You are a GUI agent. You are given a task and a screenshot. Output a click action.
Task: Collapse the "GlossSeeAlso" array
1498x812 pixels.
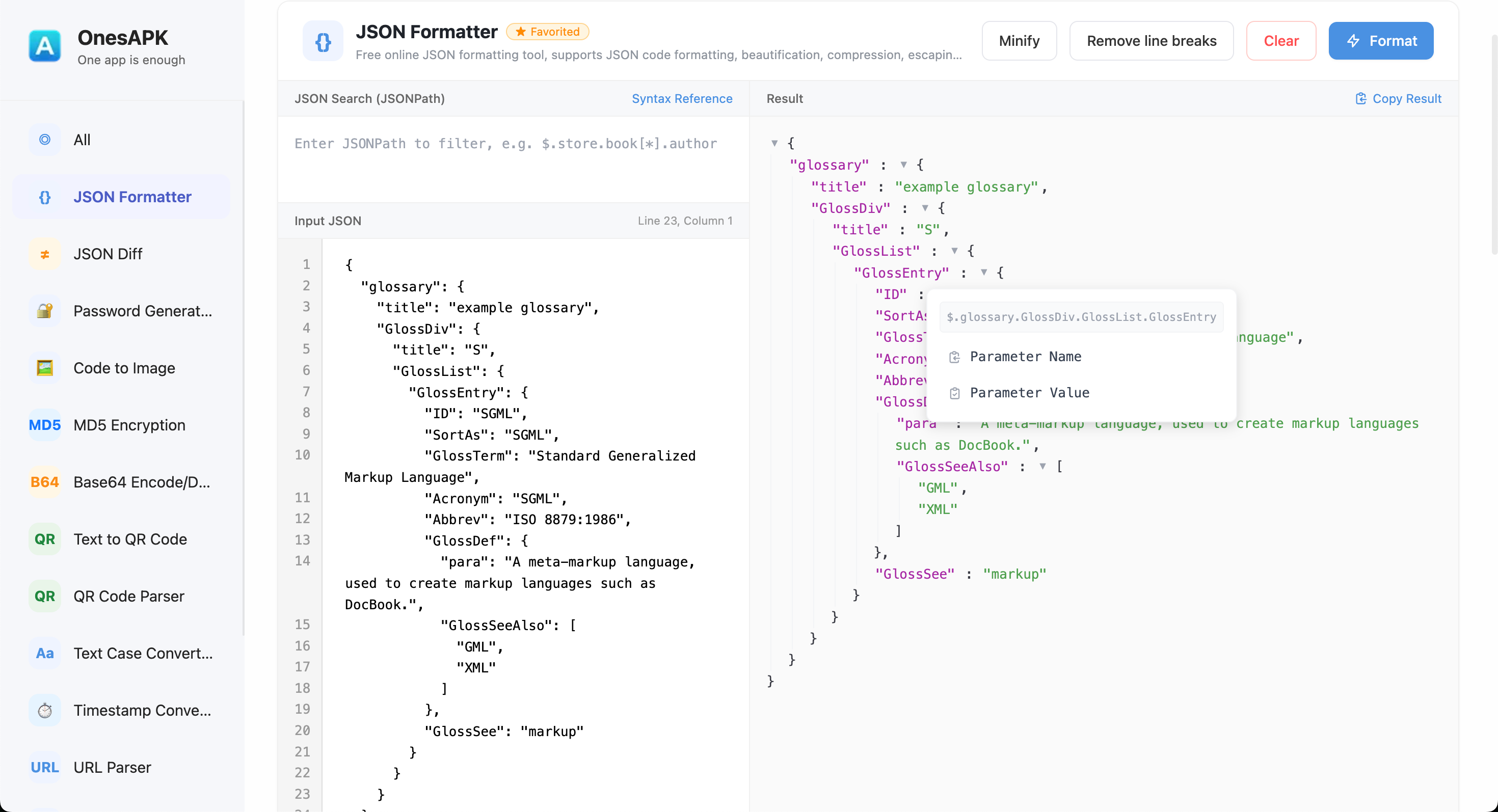point(1042,466)
